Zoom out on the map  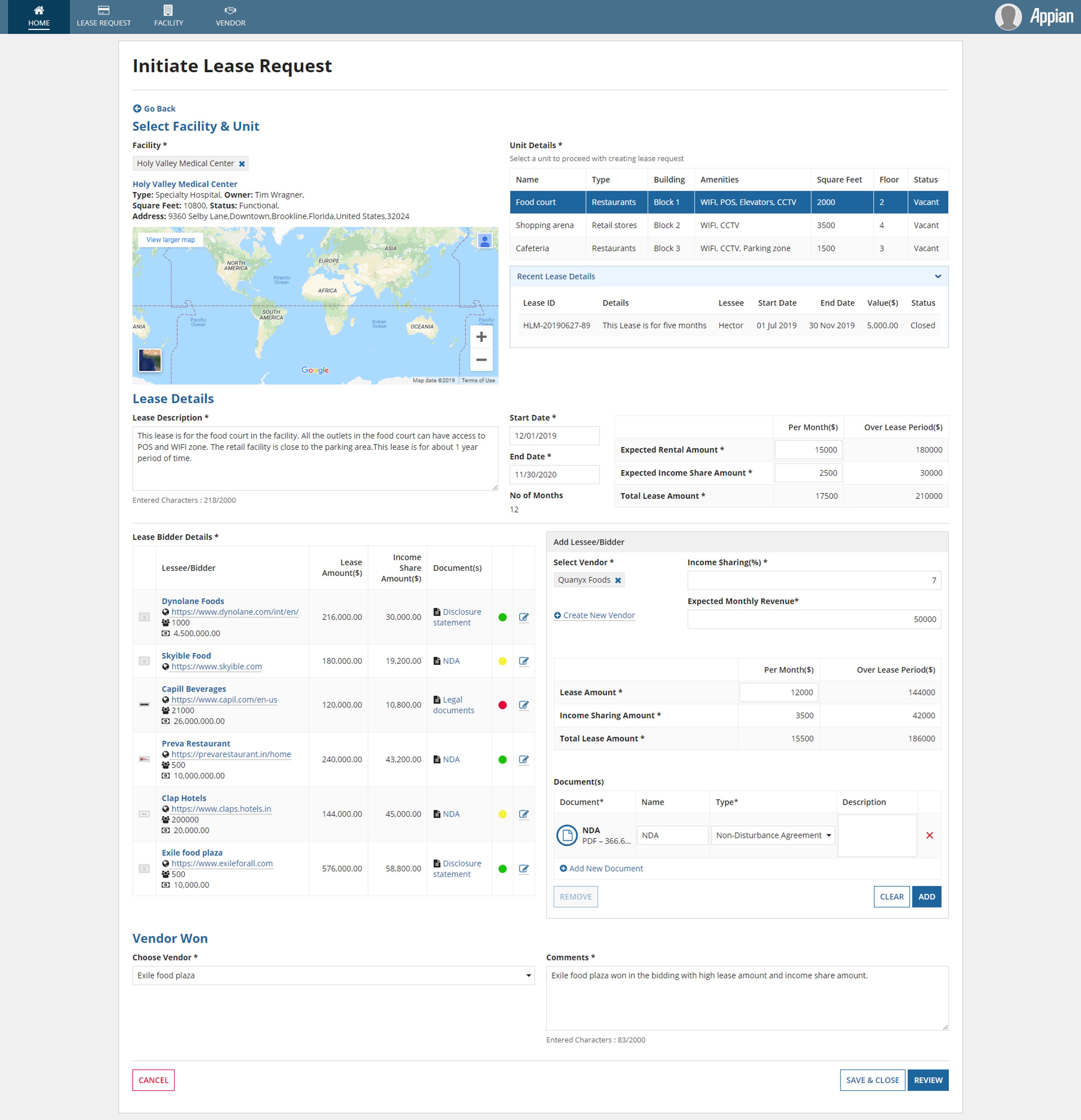[481, 360]
